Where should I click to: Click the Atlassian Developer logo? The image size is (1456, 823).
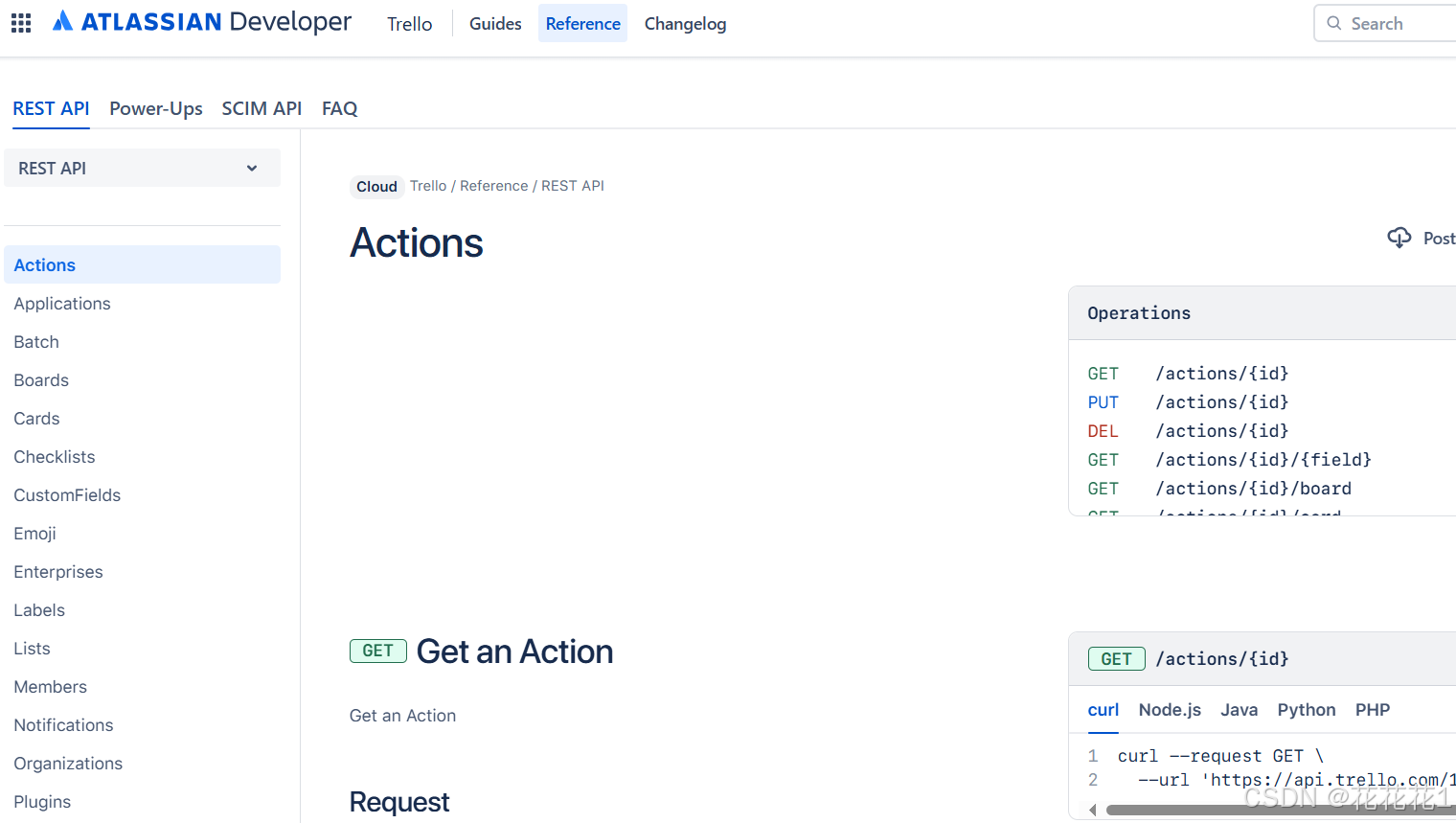(202, 22)
